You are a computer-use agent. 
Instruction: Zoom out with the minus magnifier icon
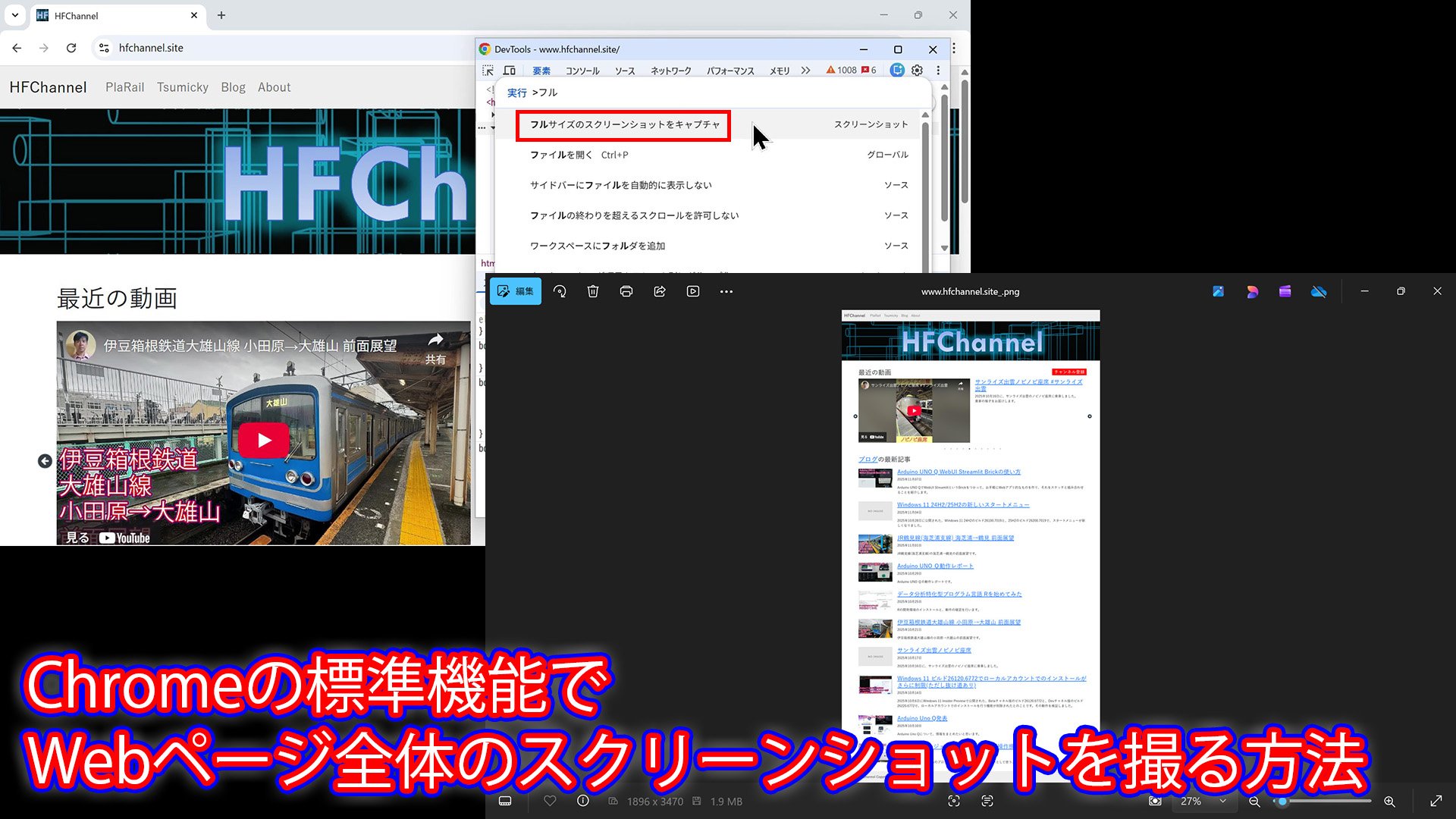tap(1254, 802)
